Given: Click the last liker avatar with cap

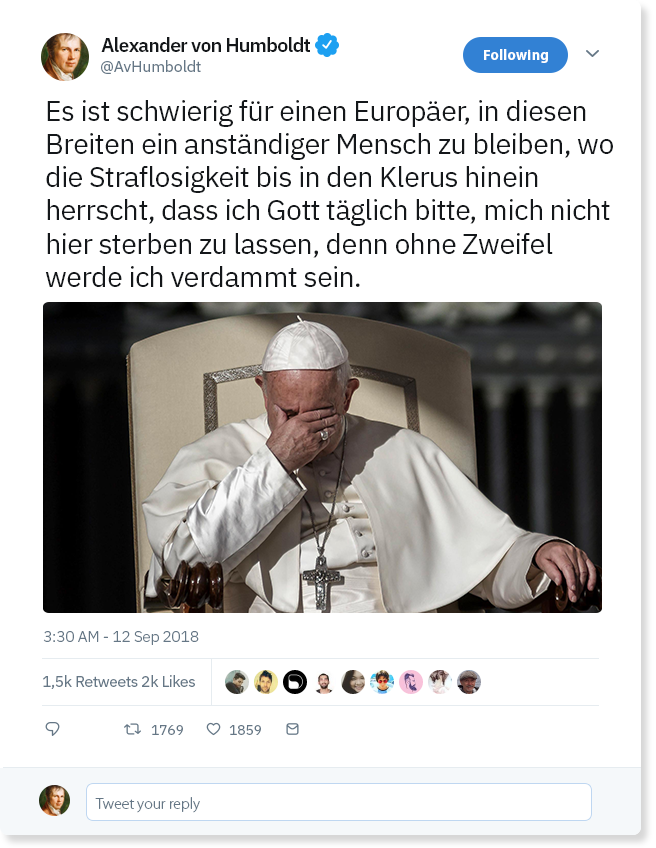Looking at the screenshot, I should [x=469, y=681].
